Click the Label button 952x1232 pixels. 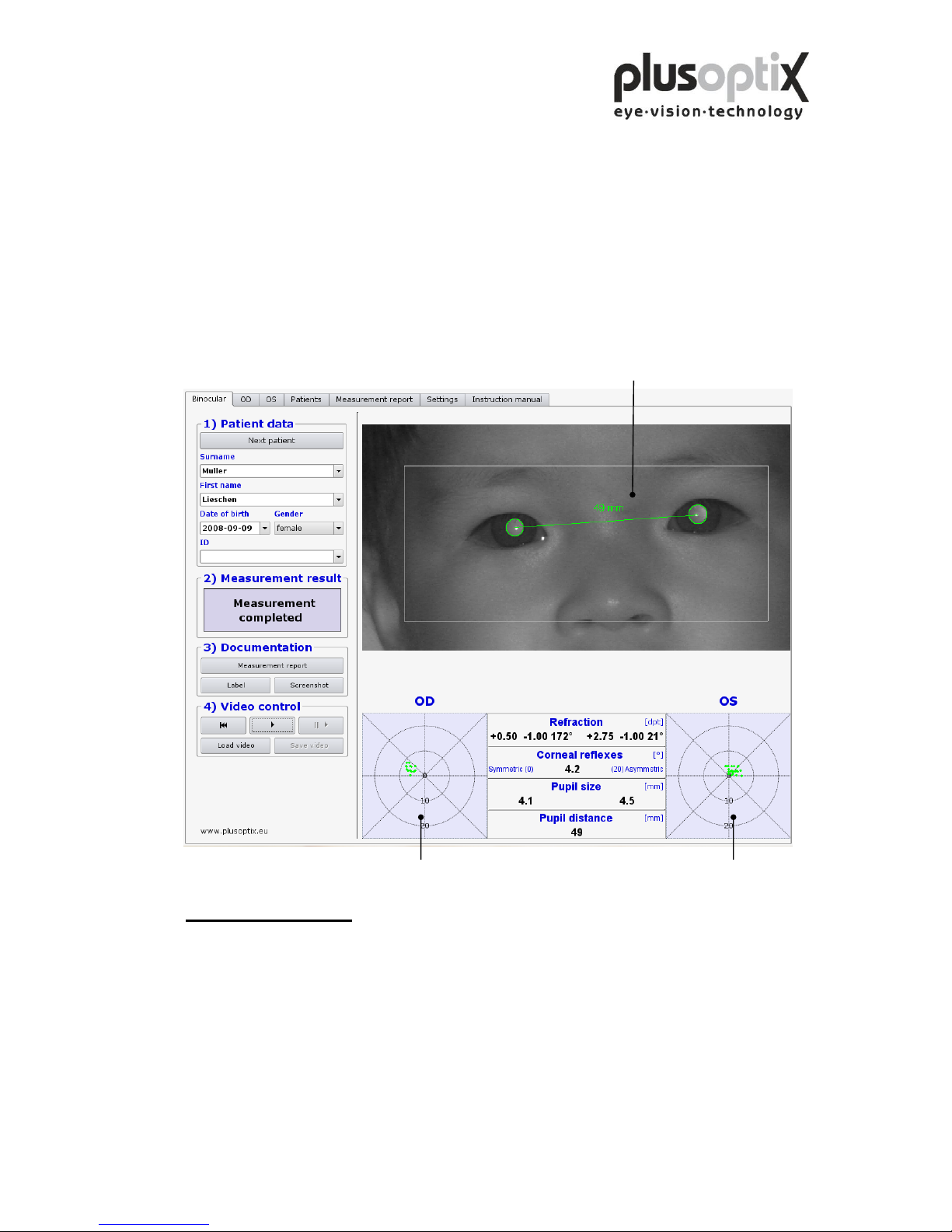tap(235, 686)
